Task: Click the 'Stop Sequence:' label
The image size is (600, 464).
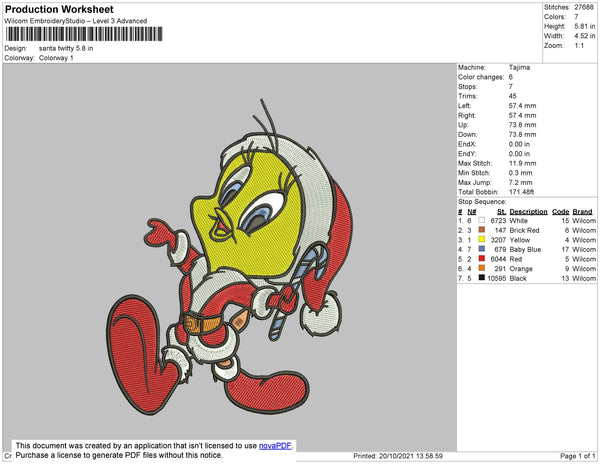Action: coord(482,202)
